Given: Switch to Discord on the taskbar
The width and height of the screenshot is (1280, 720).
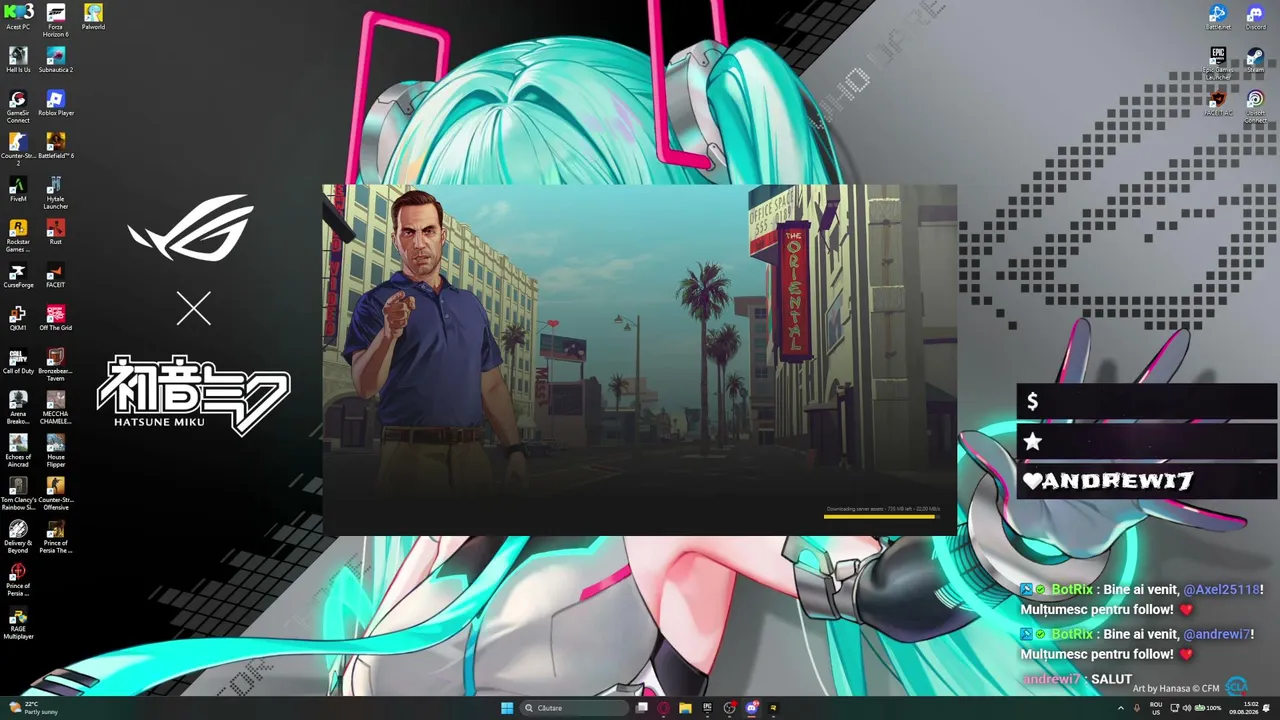Looking at the screenshot, I should (752, 708).
